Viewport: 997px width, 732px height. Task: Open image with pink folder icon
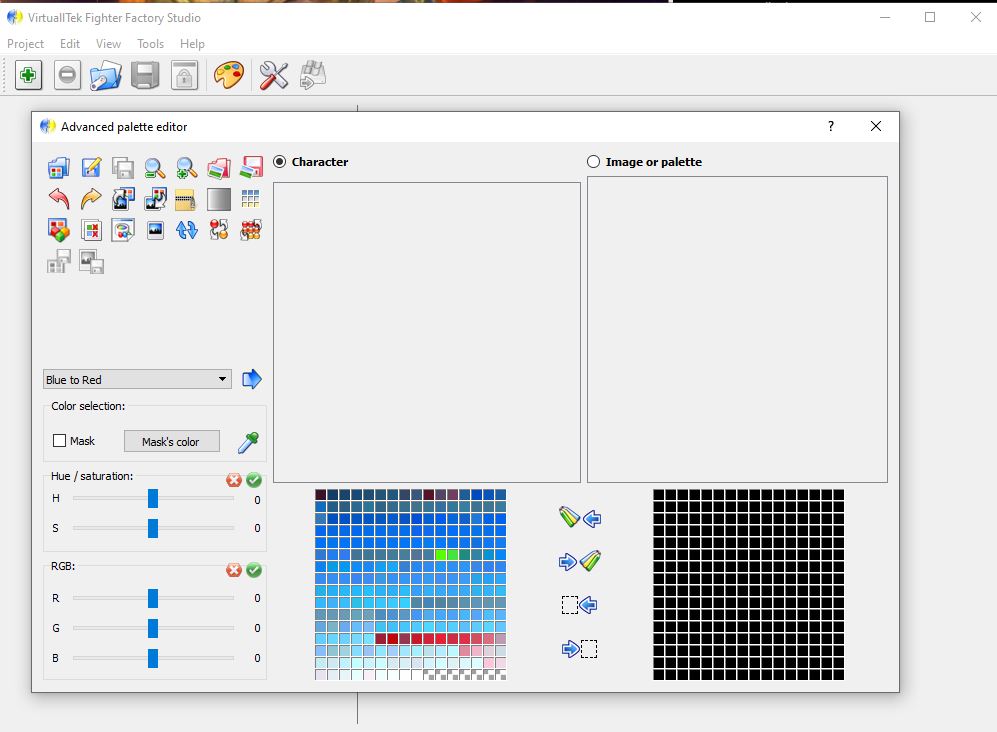(219, 168)
